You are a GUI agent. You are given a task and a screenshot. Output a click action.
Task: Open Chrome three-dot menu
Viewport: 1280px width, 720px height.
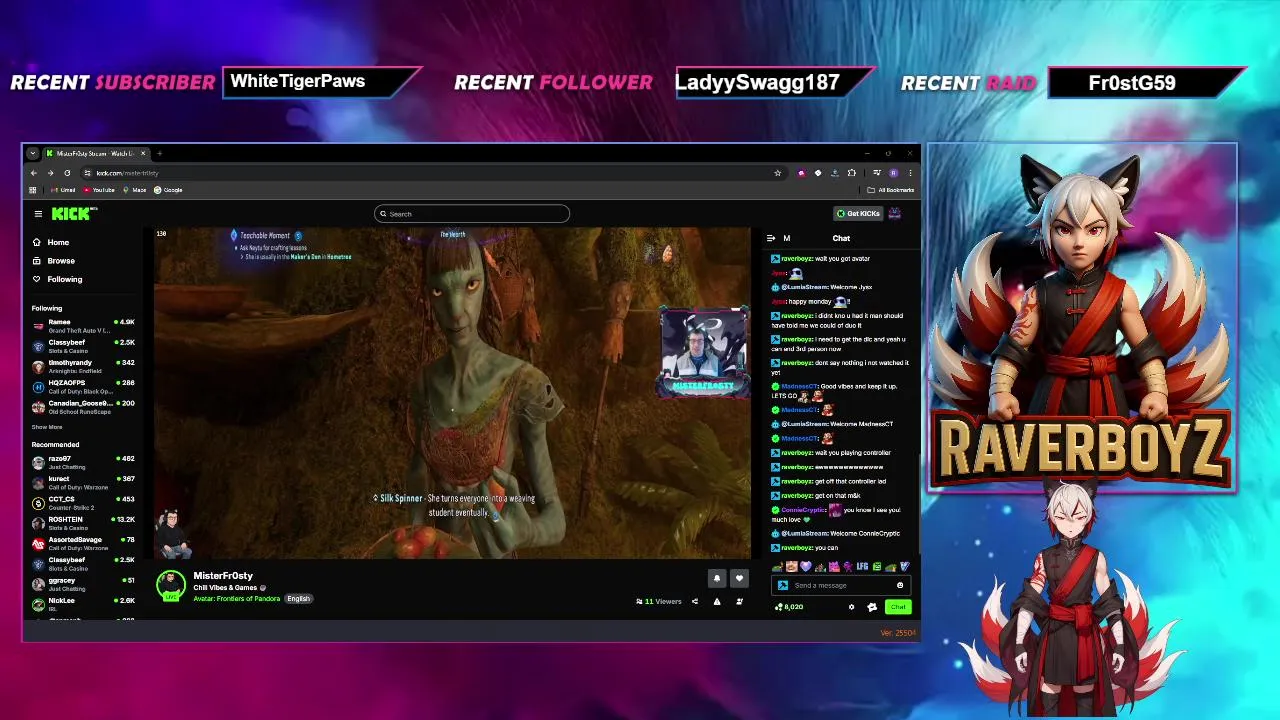910,173
